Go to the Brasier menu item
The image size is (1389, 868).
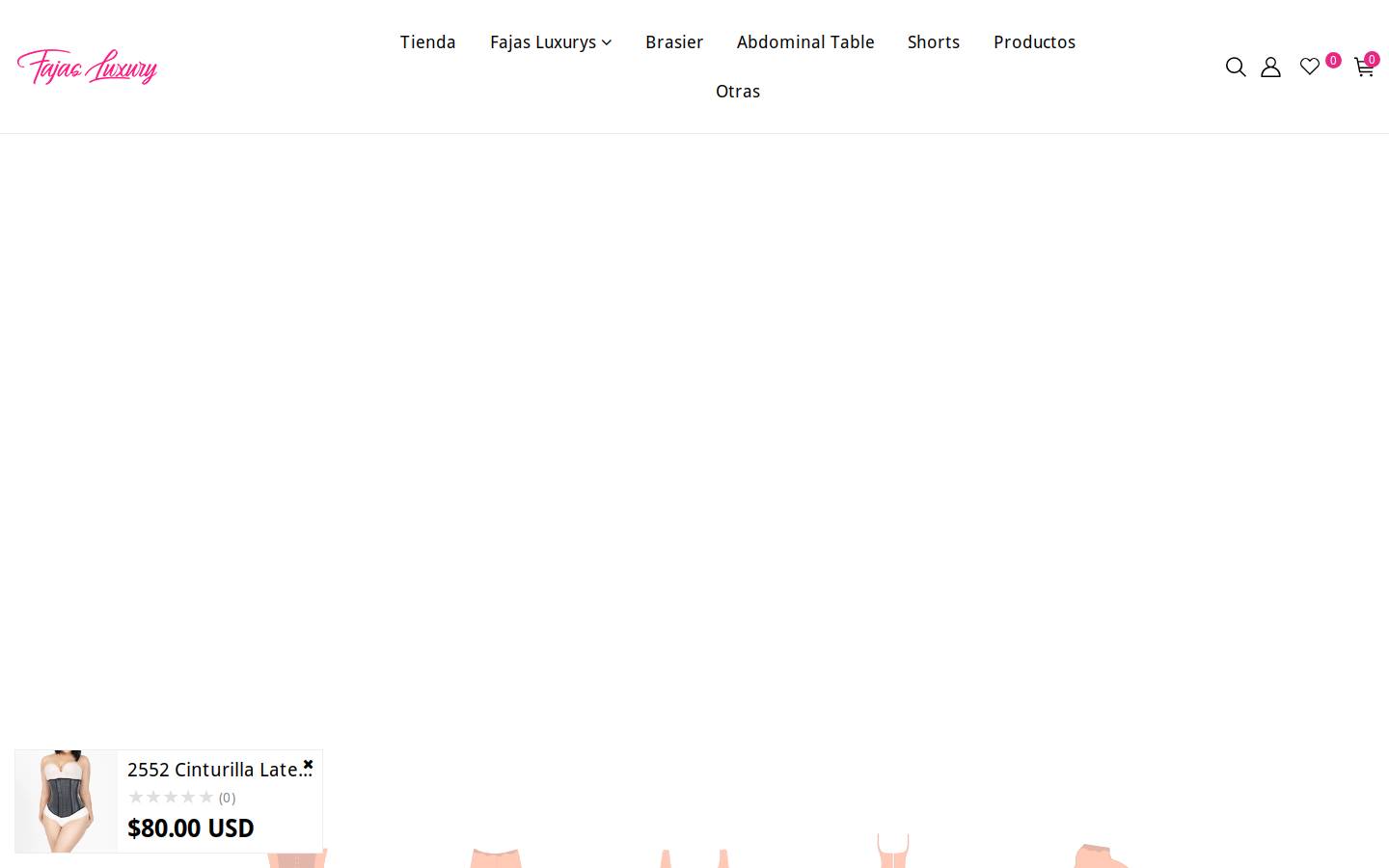(x=674, y=41)
